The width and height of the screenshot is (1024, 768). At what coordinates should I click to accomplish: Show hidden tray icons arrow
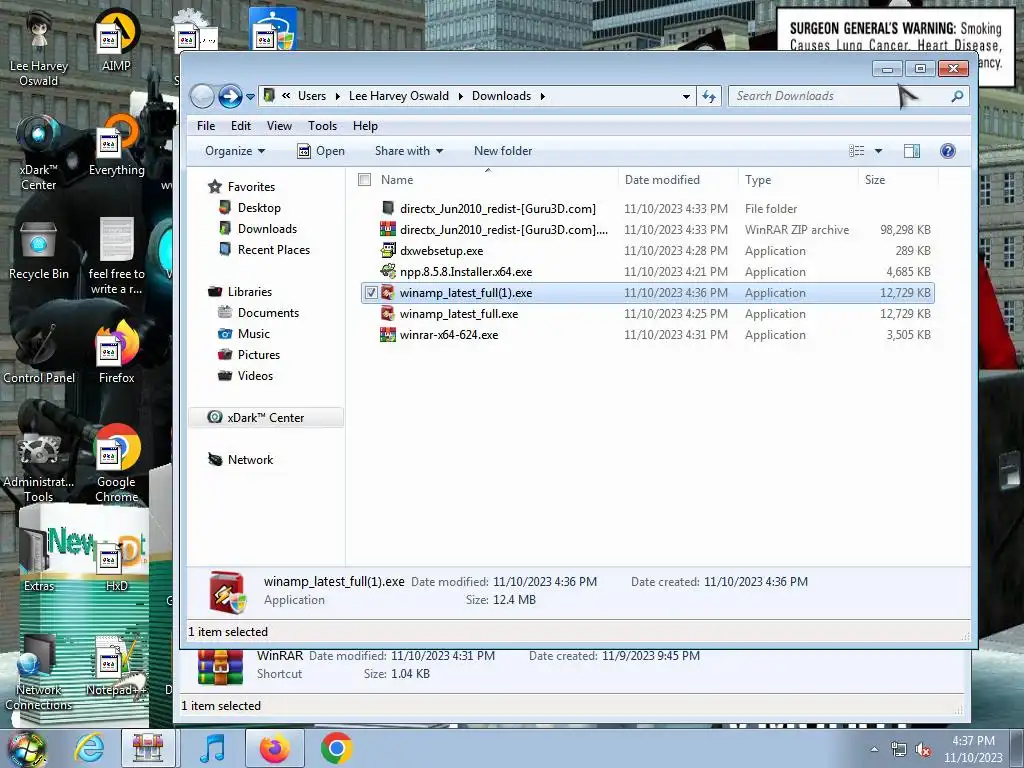874,750
